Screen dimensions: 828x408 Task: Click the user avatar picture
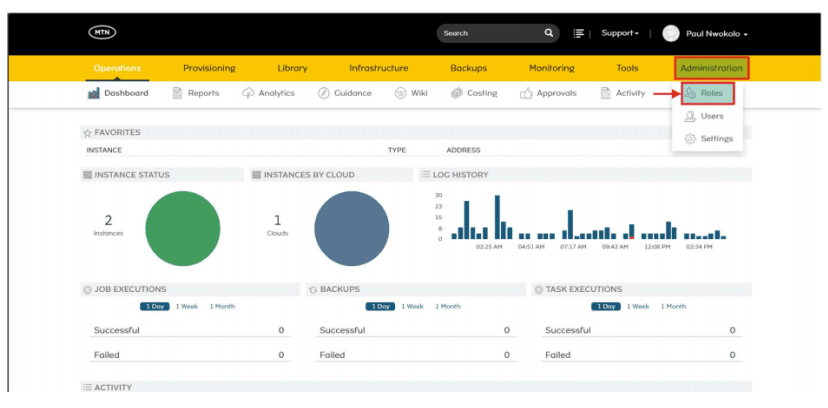pos(671,33)
